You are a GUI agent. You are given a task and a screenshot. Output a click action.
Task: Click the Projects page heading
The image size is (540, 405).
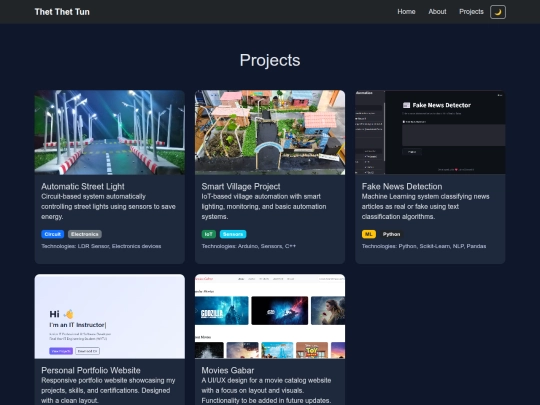[x=270, y=60]
